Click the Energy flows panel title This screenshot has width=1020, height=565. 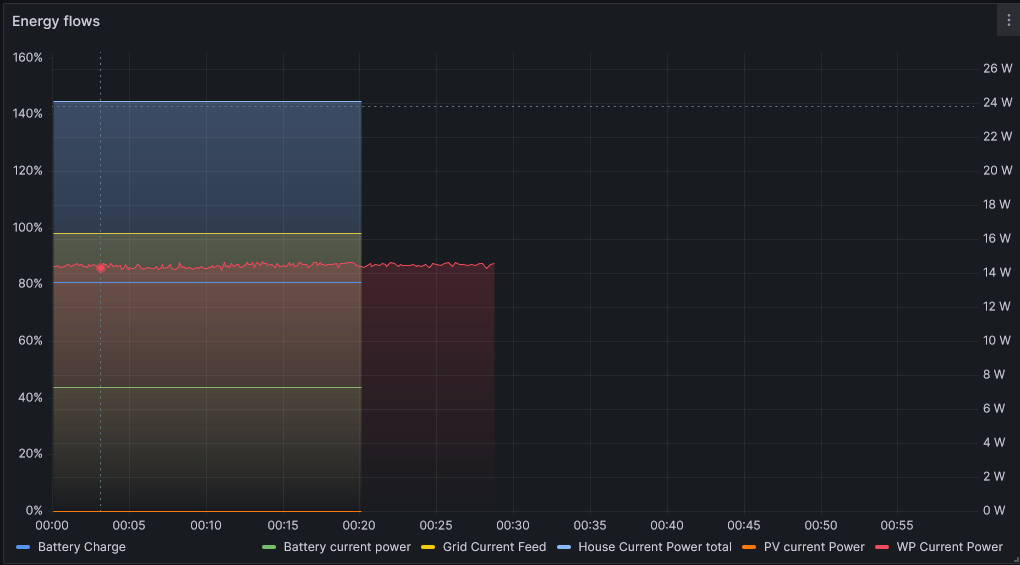coord(56,21)
